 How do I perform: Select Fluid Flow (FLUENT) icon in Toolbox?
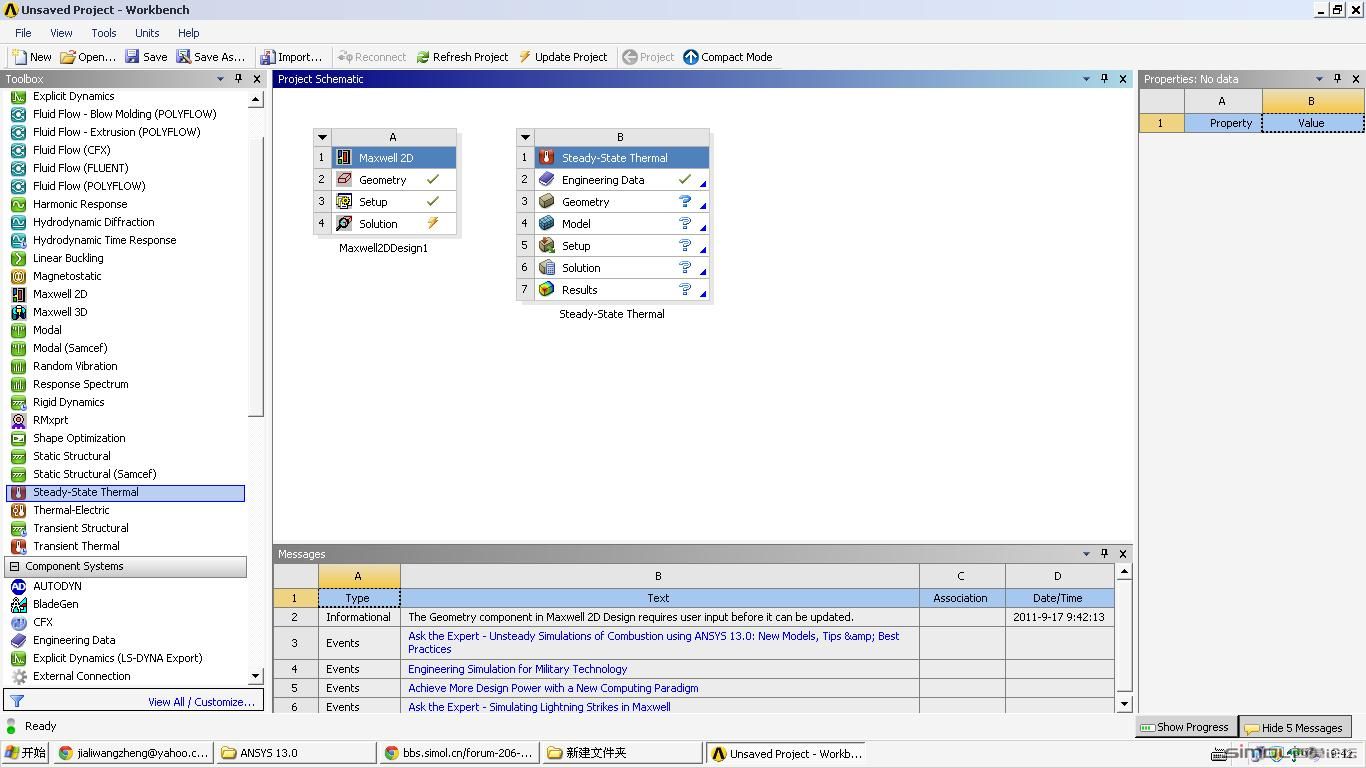point(18,168)
